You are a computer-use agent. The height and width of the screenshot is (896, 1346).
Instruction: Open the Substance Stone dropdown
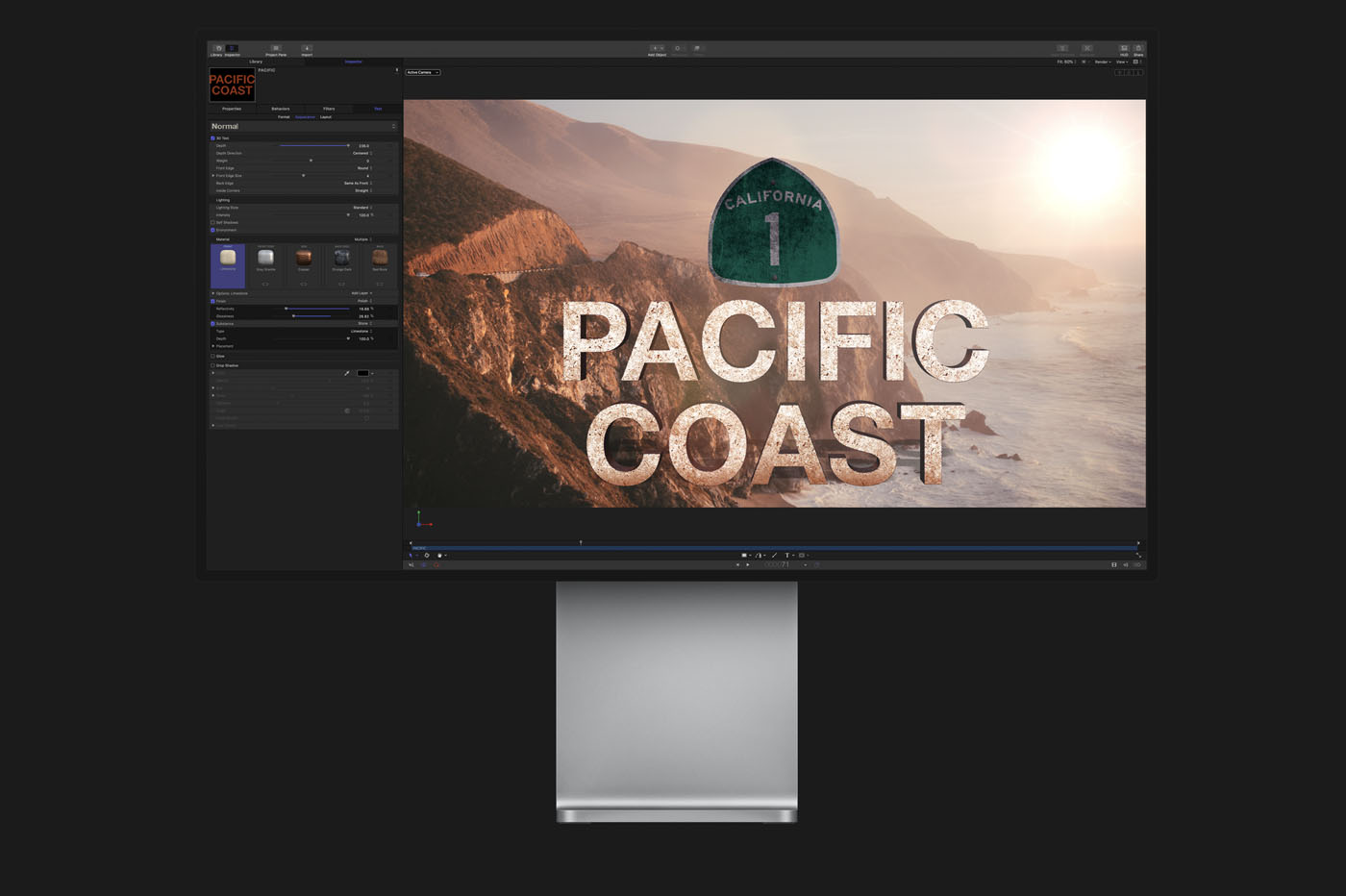coord(365,324)
